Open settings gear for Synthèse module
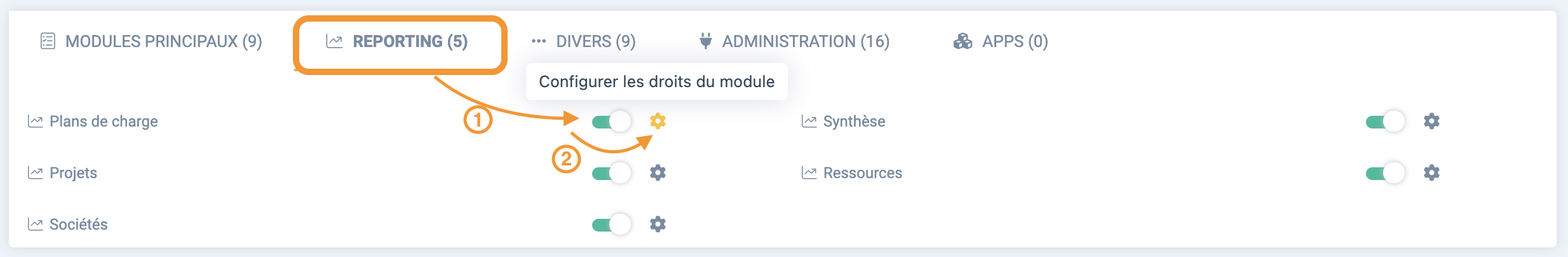1568x257 pixels. [1431, 121]
